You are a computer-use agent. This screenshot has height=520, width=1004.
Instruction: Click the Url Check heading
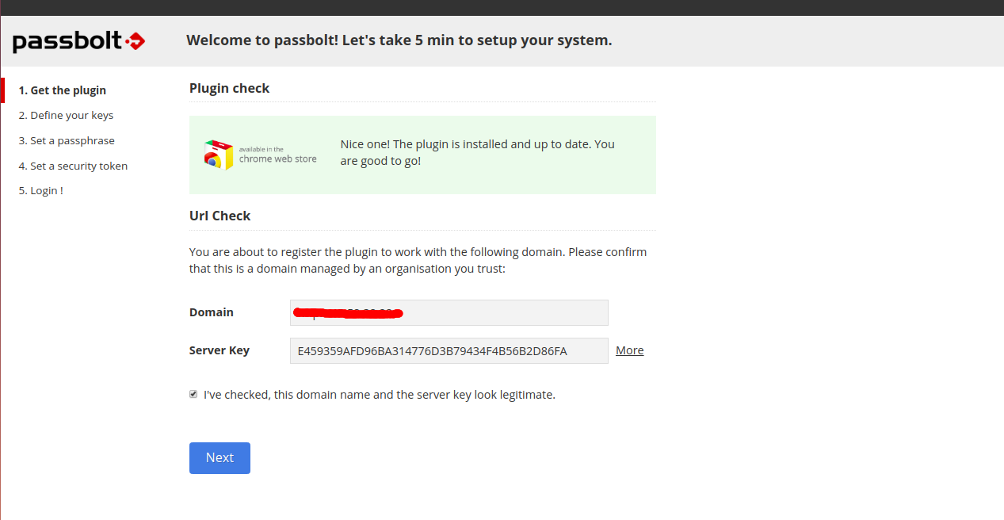220,216
